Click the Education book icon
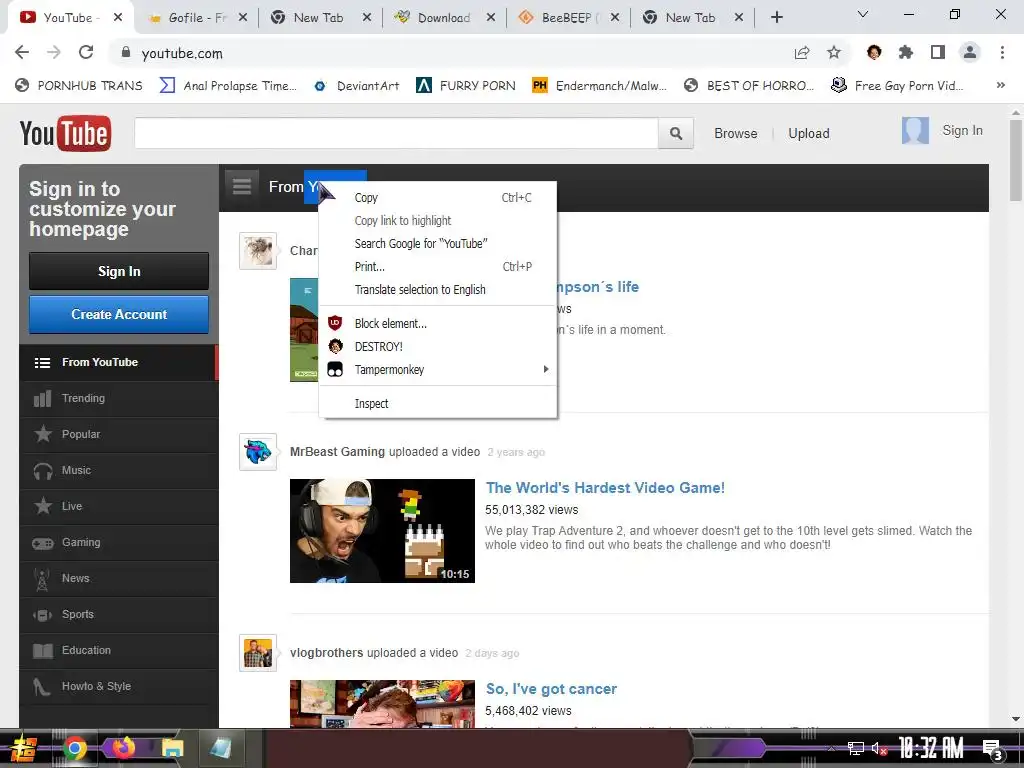This screenshot has height=768, width=1024. (42, 650)
